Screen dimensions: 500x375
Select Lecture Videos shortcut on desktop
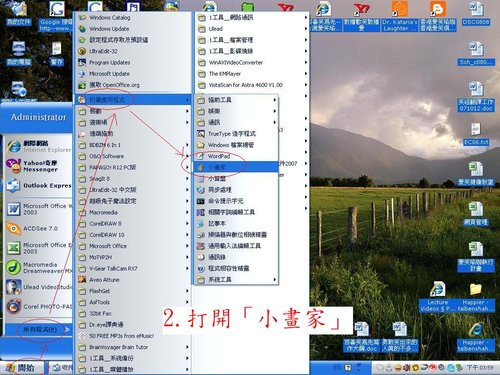(437, 298)
